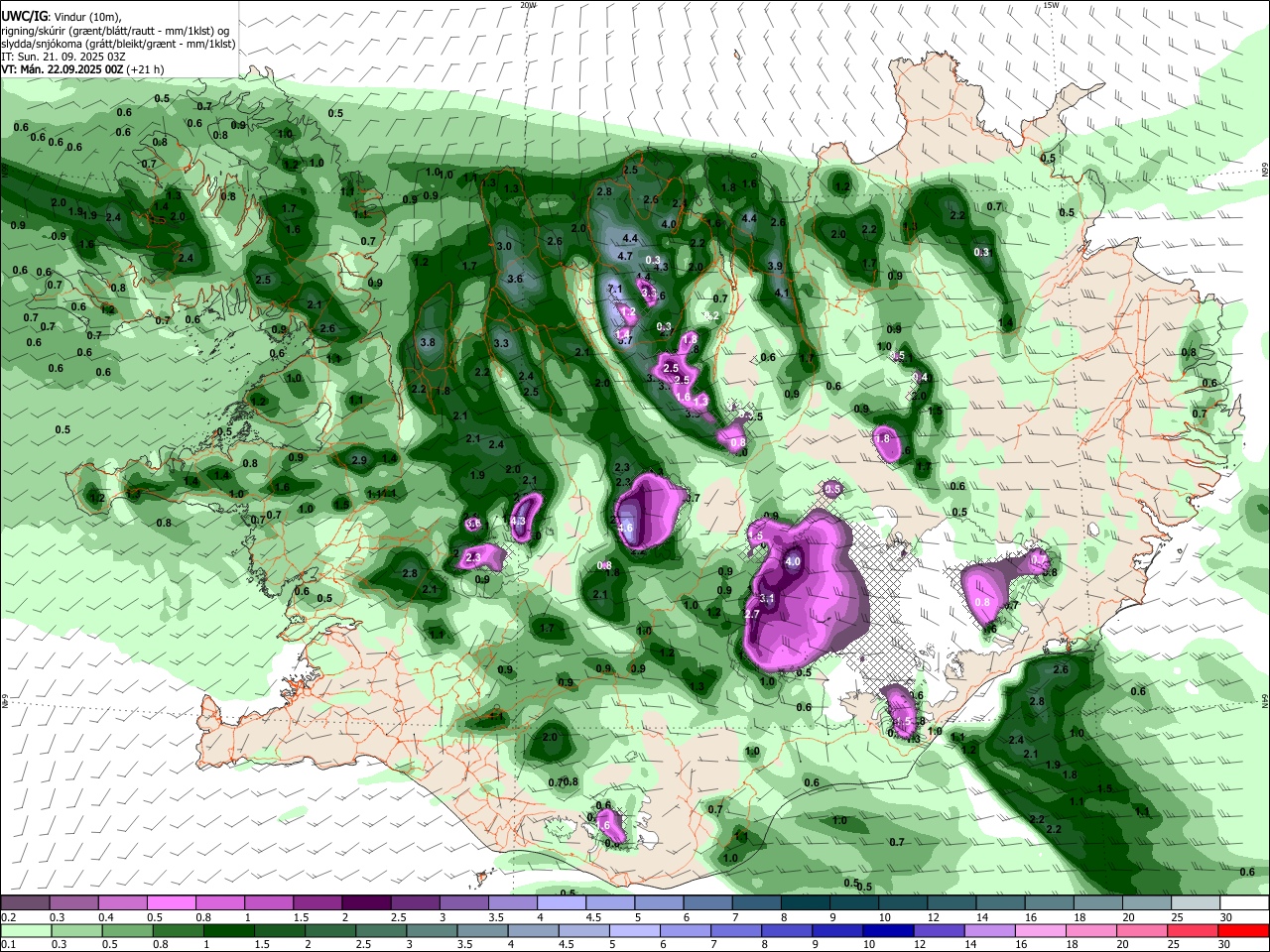Select the darkest green 1 mm swatch in bottom legend row
This screenshot has width=1270, height=952.
point(228,930)
